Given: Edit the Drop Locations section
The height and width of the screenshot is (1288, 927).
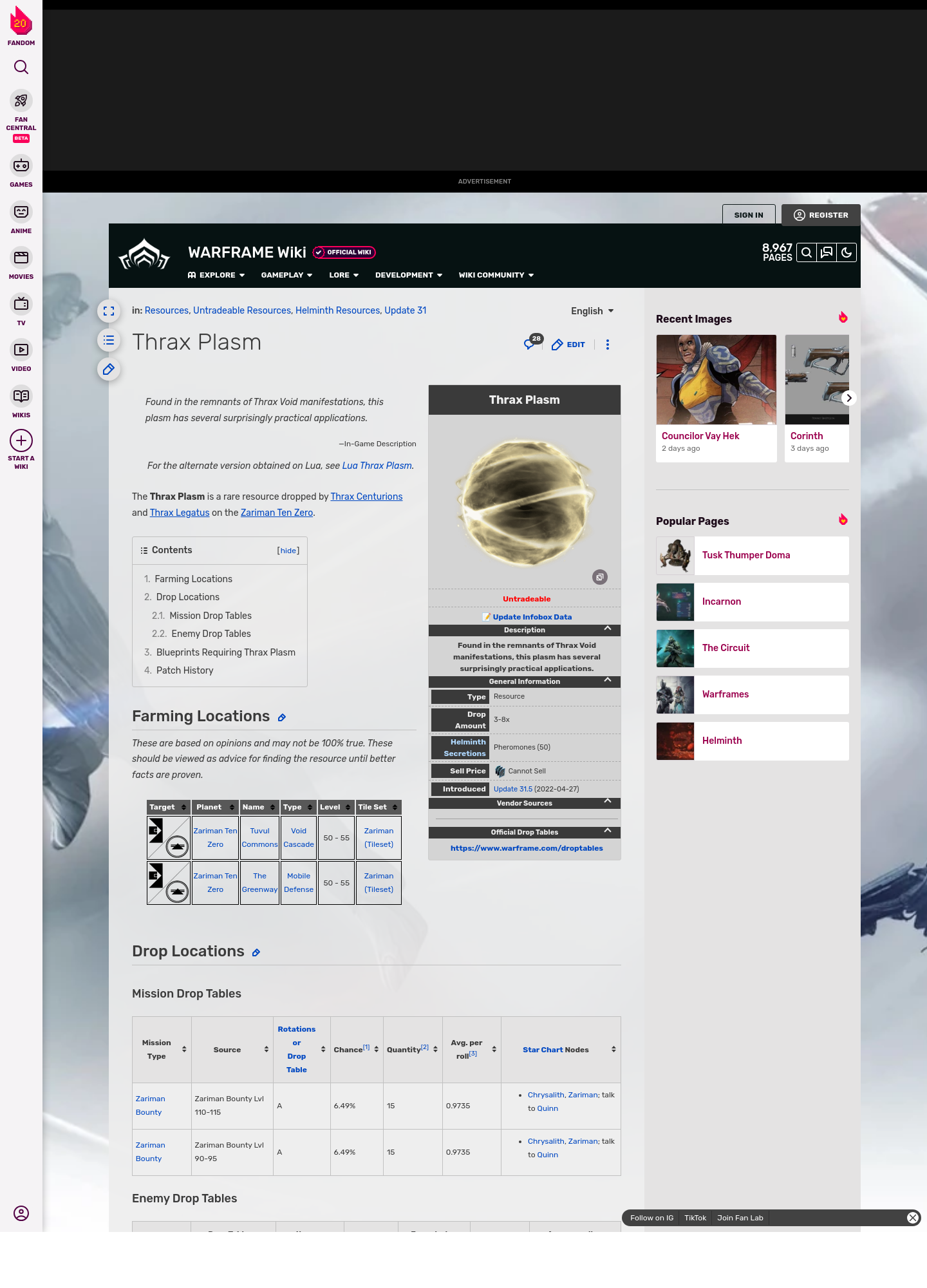Looking at the screenshot, I should tap(256, 952).
